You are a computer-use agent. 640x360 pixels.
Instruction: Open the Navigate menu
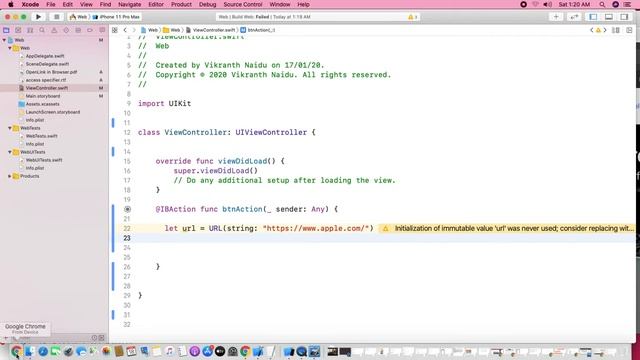coord(129,4)
